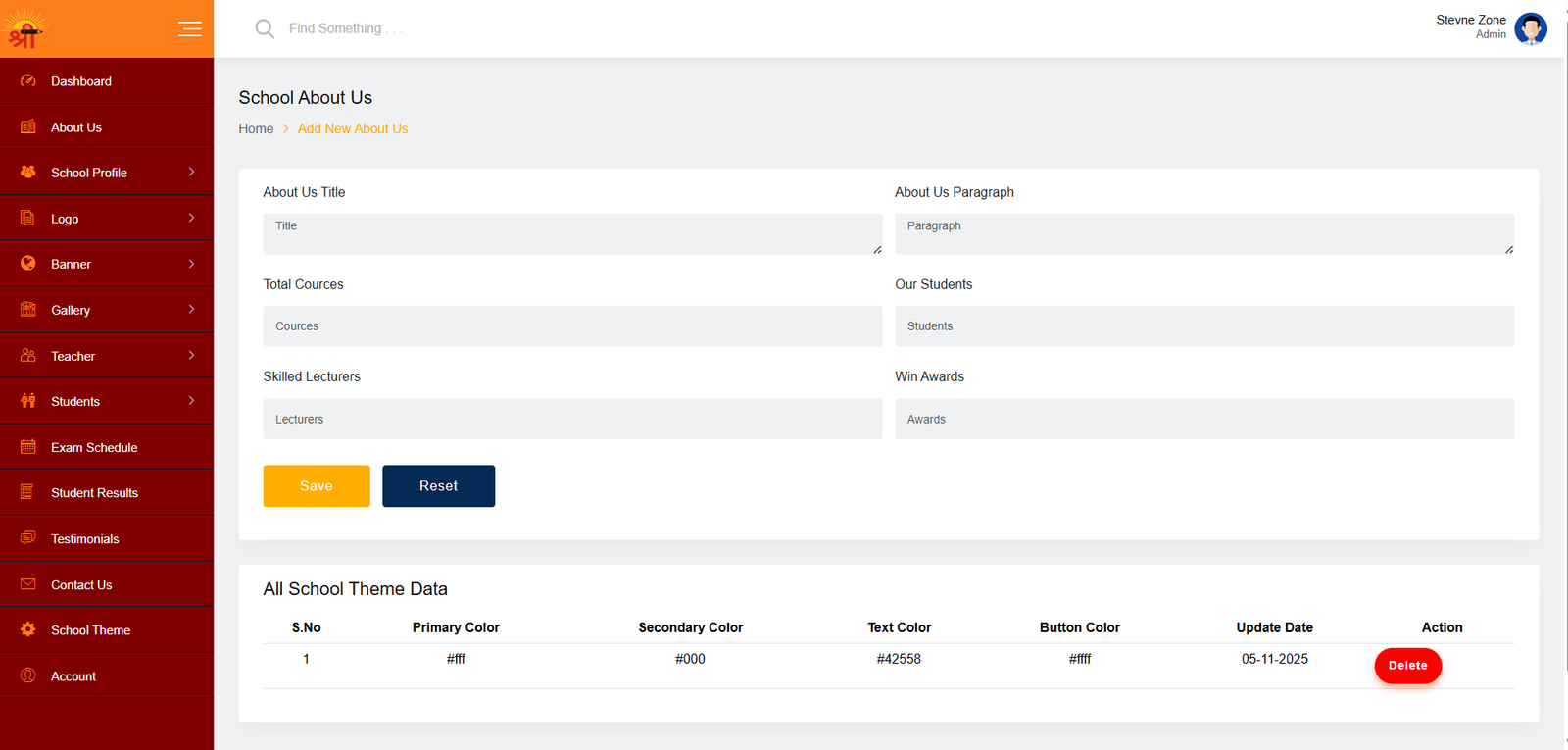Click the Students icon in sidebar
Image resolution: width=1568 pixels, height=750 pixels.
click(x=28, y=400)
